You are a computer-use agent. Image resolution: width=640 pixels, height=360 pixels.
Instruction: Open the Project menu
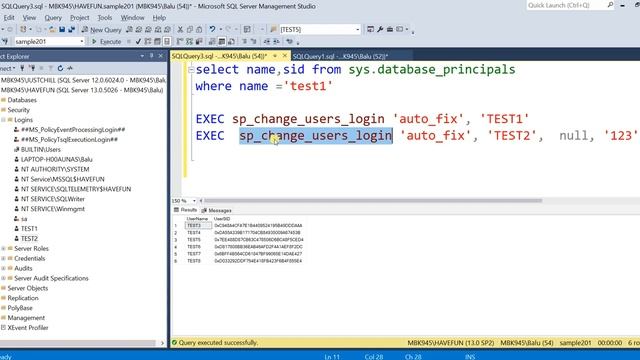(x=80, y=18)
